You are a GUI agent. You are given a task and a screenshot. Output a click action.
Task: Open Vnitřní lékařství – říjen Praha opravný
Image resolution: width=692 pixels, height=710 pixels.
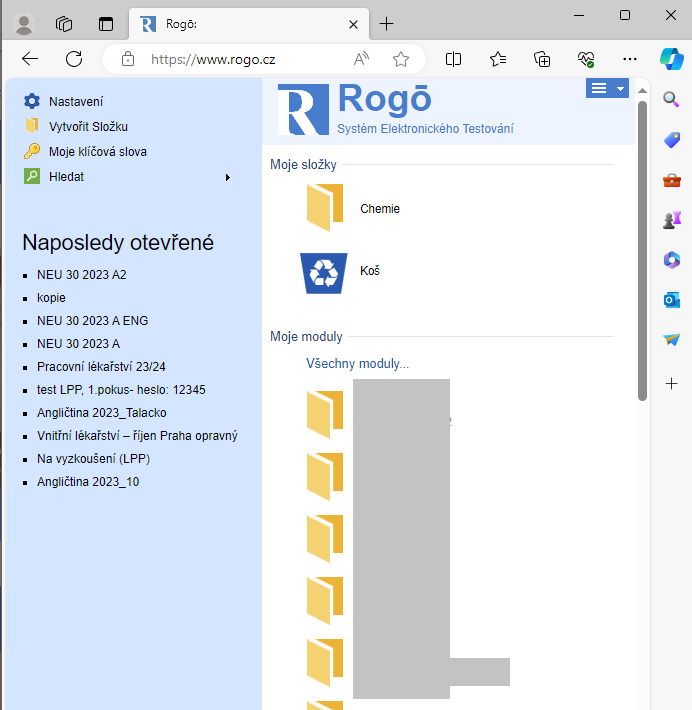point(137,436)
